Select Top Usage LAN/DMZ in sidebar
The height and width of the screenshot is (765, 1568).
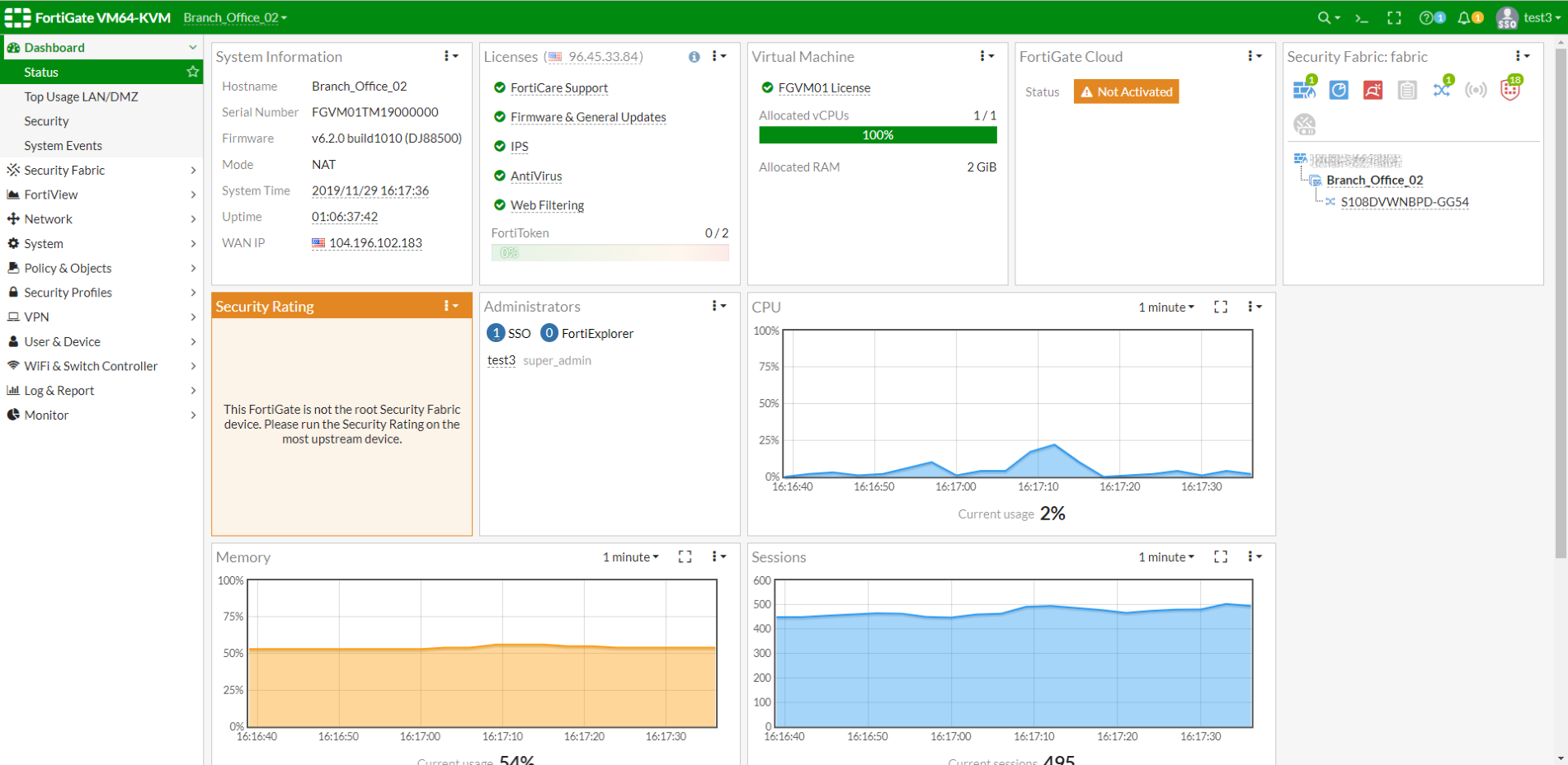[x=81, y=97]
